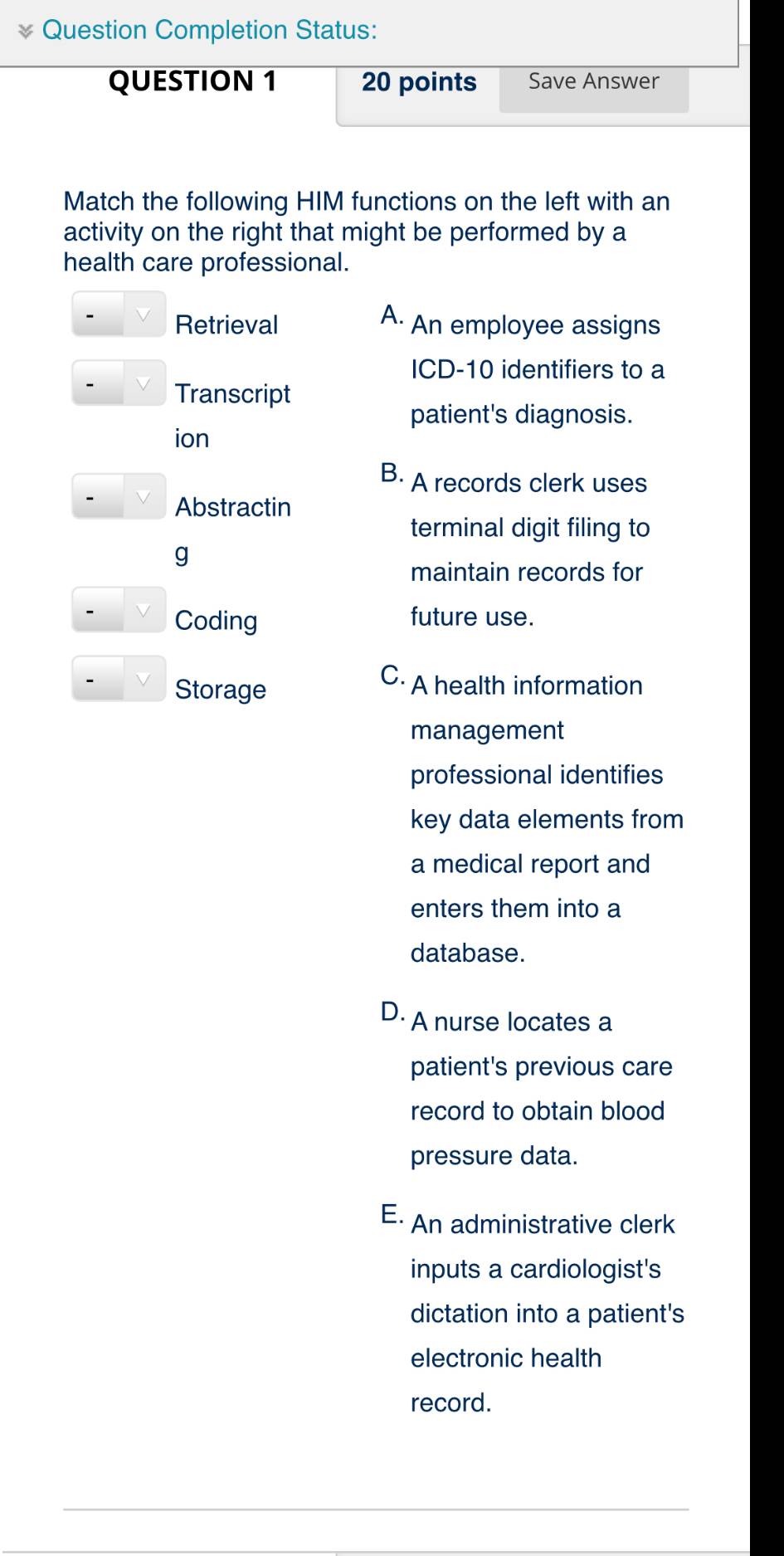Open the Transcription answer dropdown
Image resolution: width=784 pixels, height=1556 pixels.
(x=119, y=383)
